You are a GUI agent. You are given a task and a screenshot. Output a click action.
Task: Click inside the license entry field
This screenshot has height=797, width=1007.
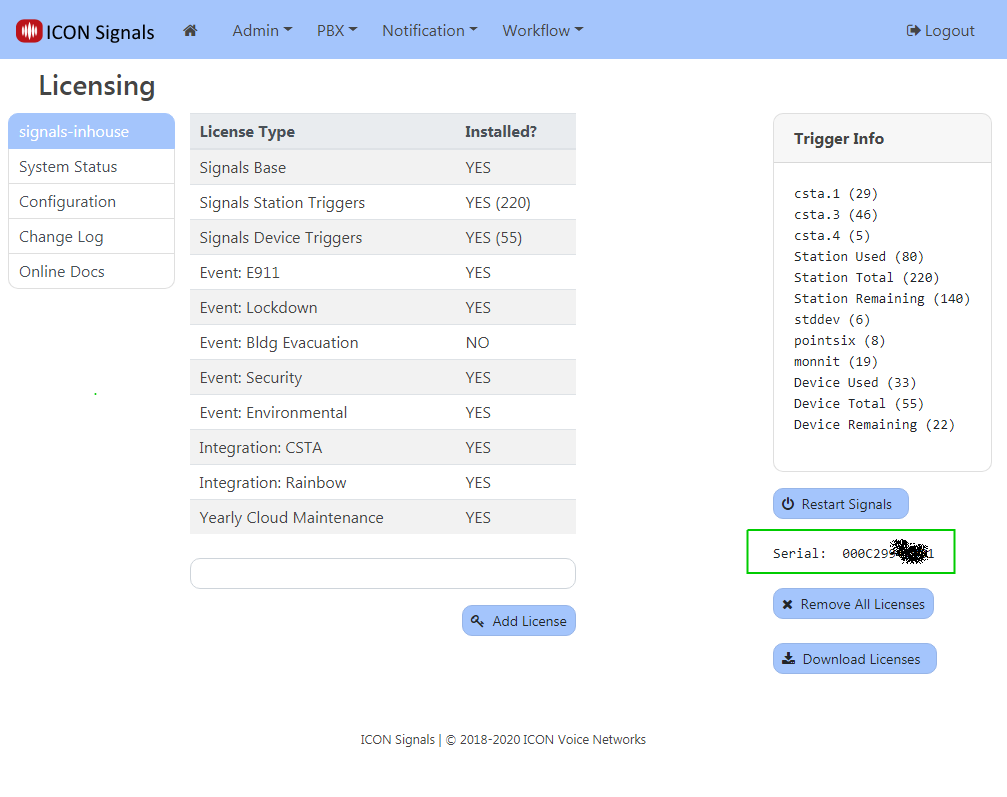pyautogui.click(x=382, y=573)
